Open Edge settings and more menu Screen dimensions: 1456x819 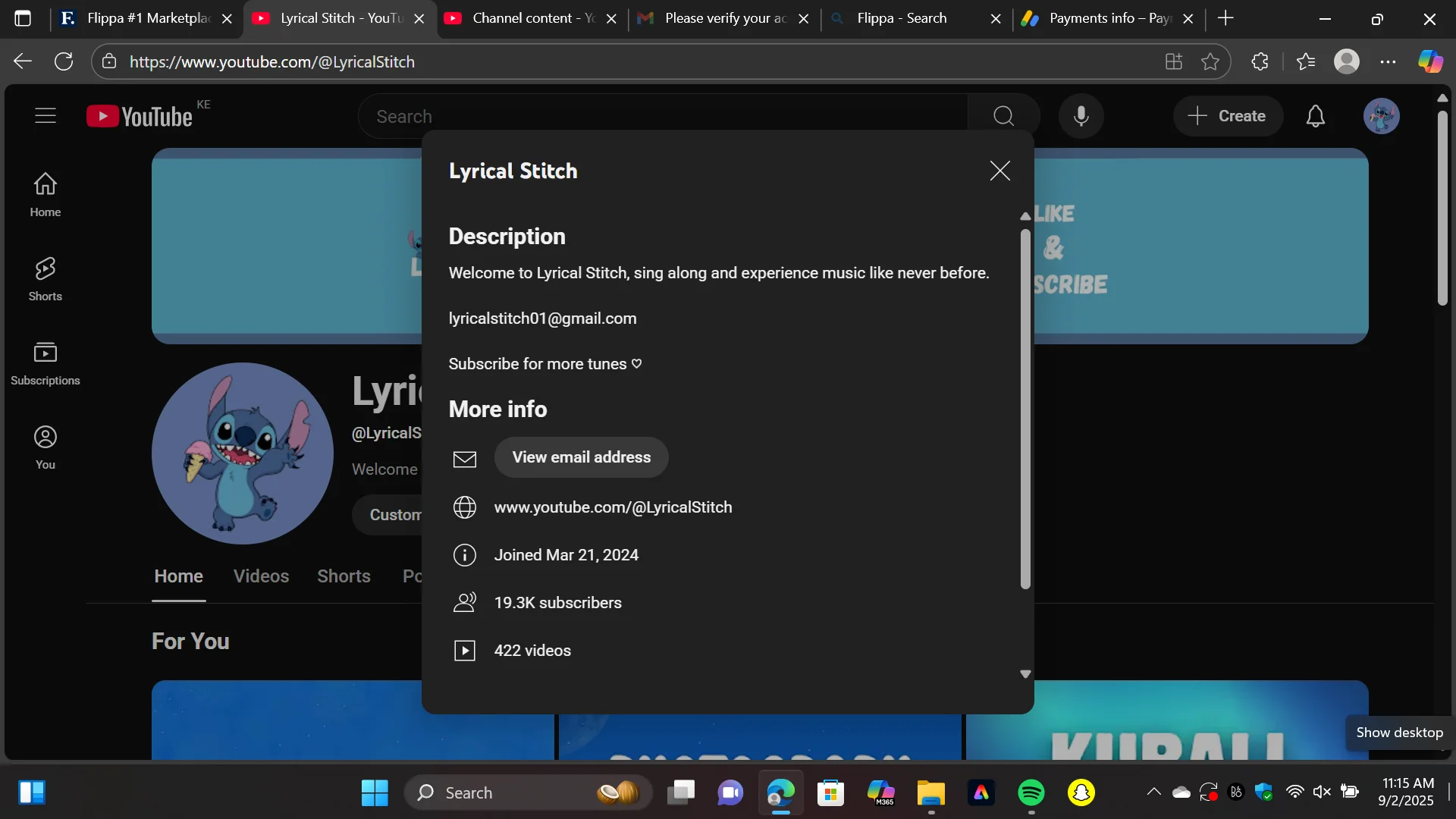1389,61
